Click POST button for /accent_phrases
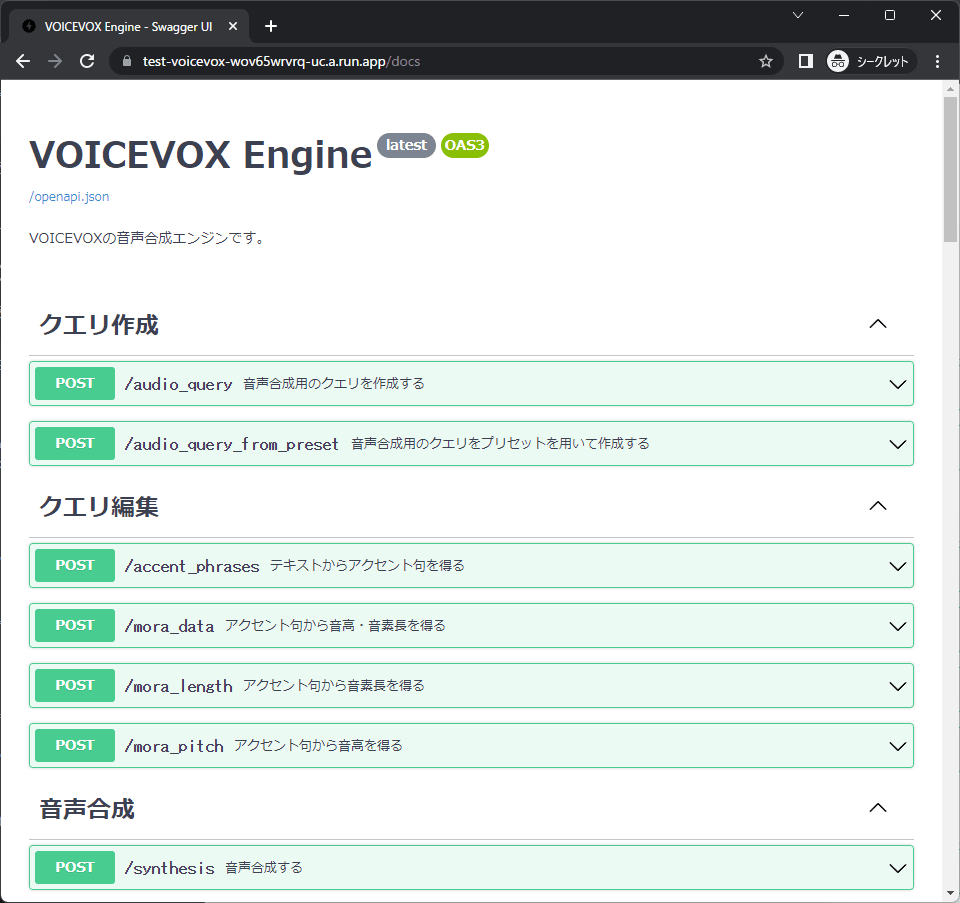Image resolution: width=960 pixels, height=903 pixels. [75, 565]
